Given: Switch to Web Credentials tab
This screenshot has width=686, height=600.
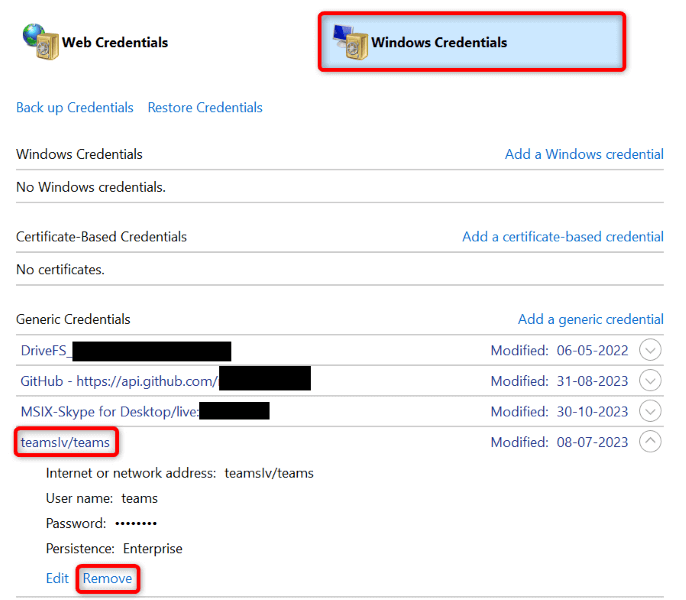Looking at the screenshot, I should point(114,42).
